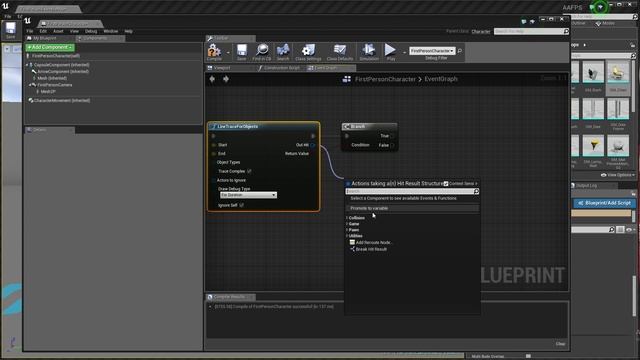Toggle the Ignore Self checkbox
This screenshot has height=360, width=640.
pos(241,205)
